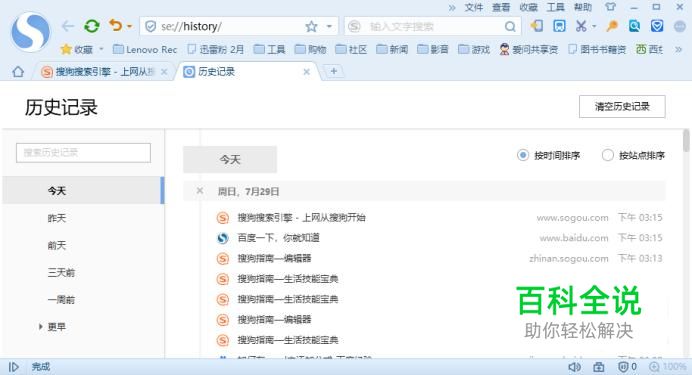This screenshot has width=692, height=375.
Task: Click the shield security icon in address bar
Action: click(150, 26)
